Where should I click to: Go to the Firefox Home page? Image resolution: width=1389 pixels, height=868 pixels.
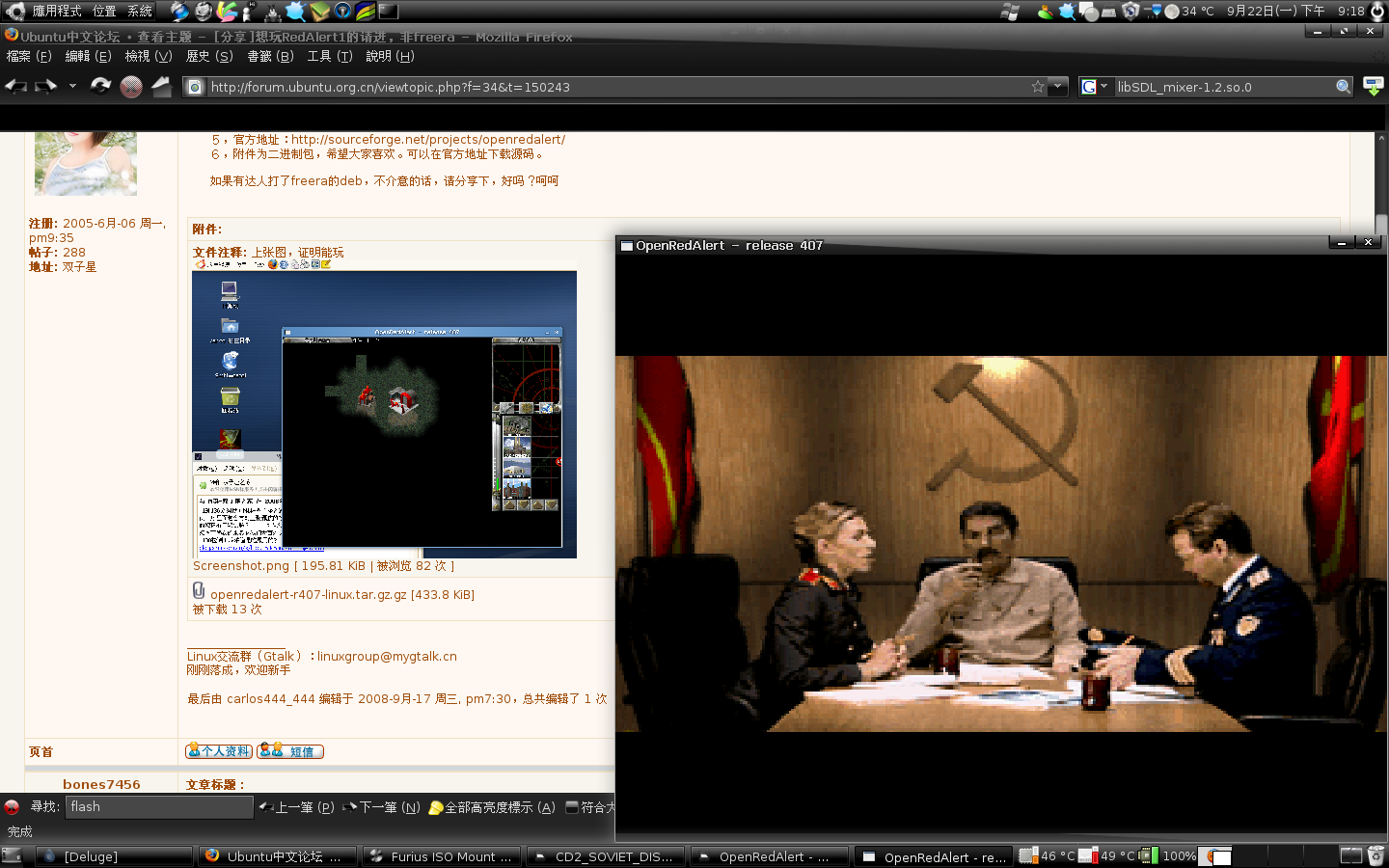click(x=161, y=86)
